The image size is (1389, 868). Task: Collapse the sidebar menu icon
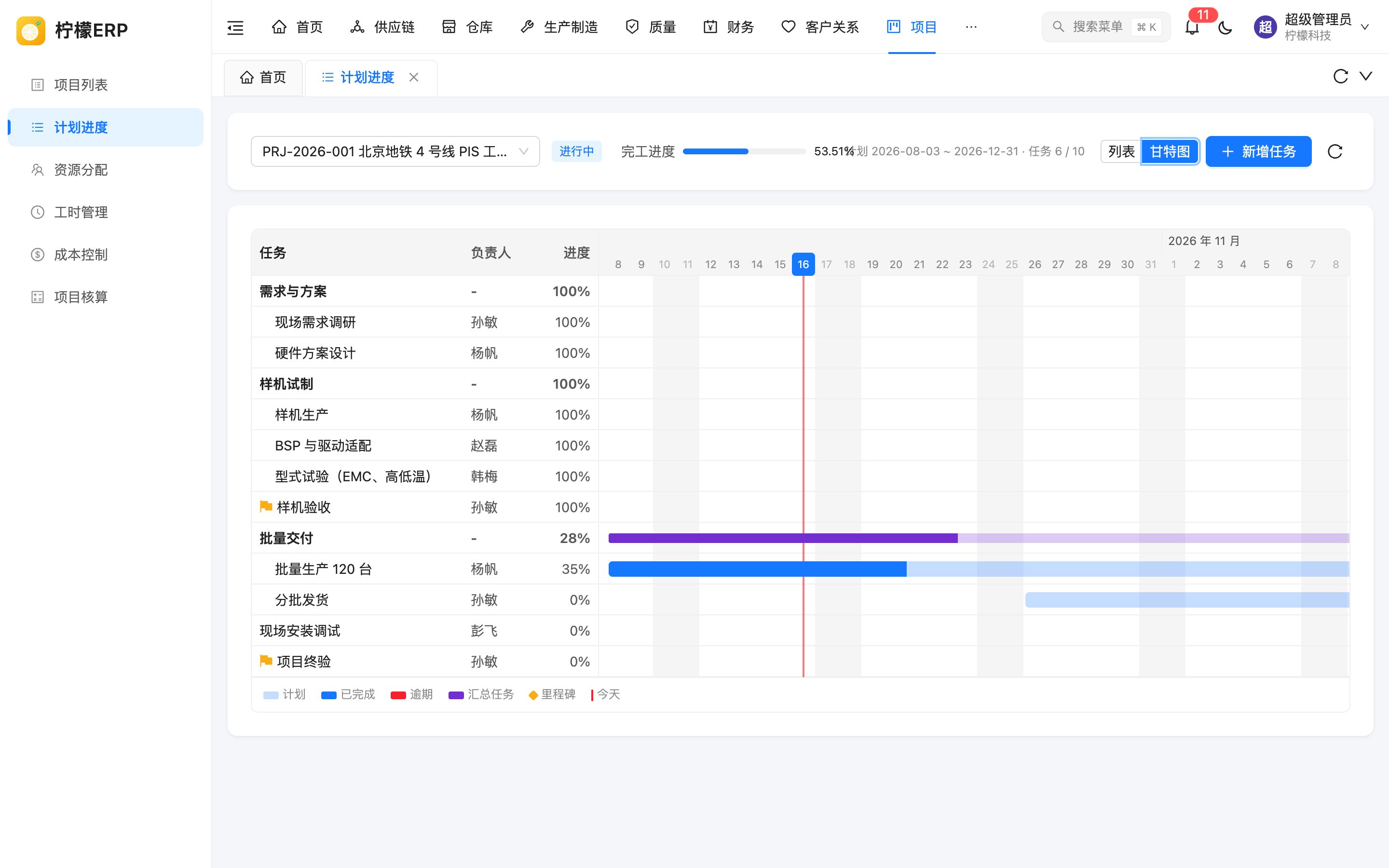point(235,27)
